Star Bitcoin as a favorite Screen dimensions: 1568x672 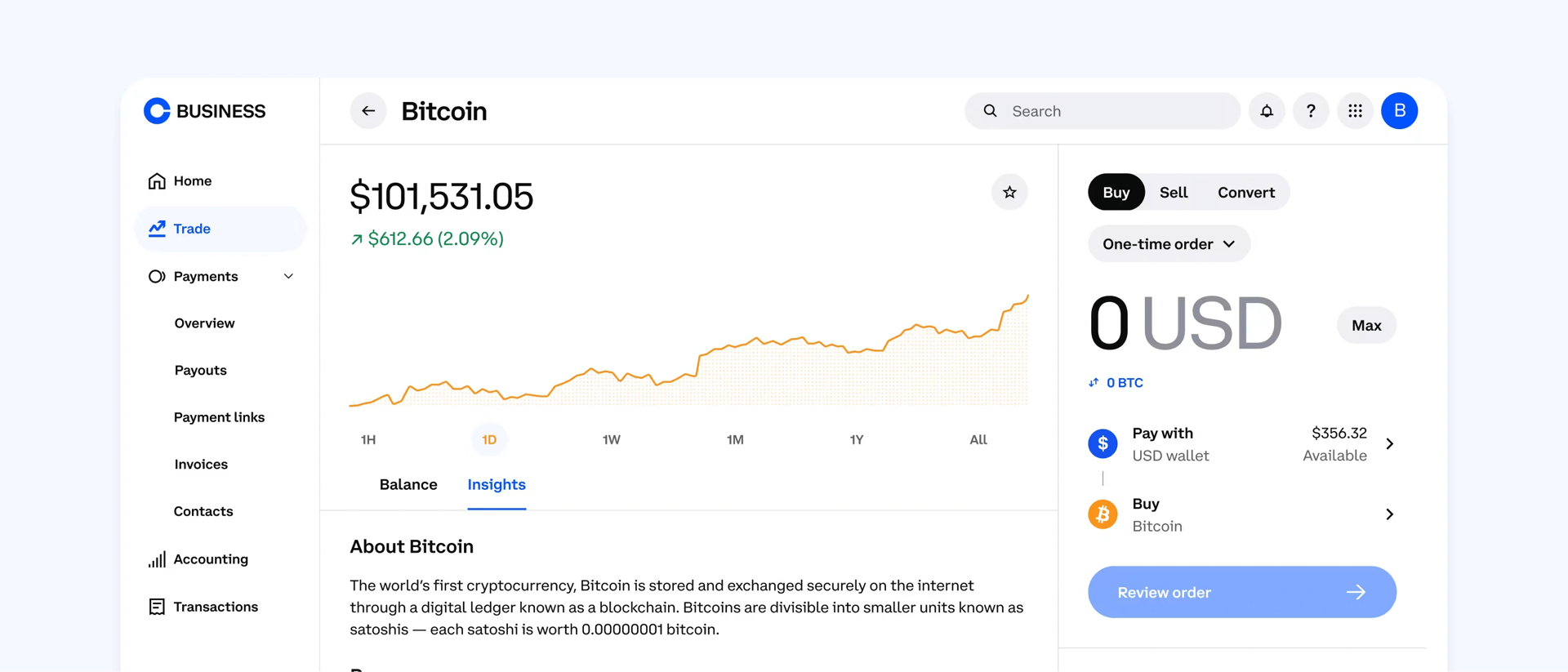(x=1009, y=192)
